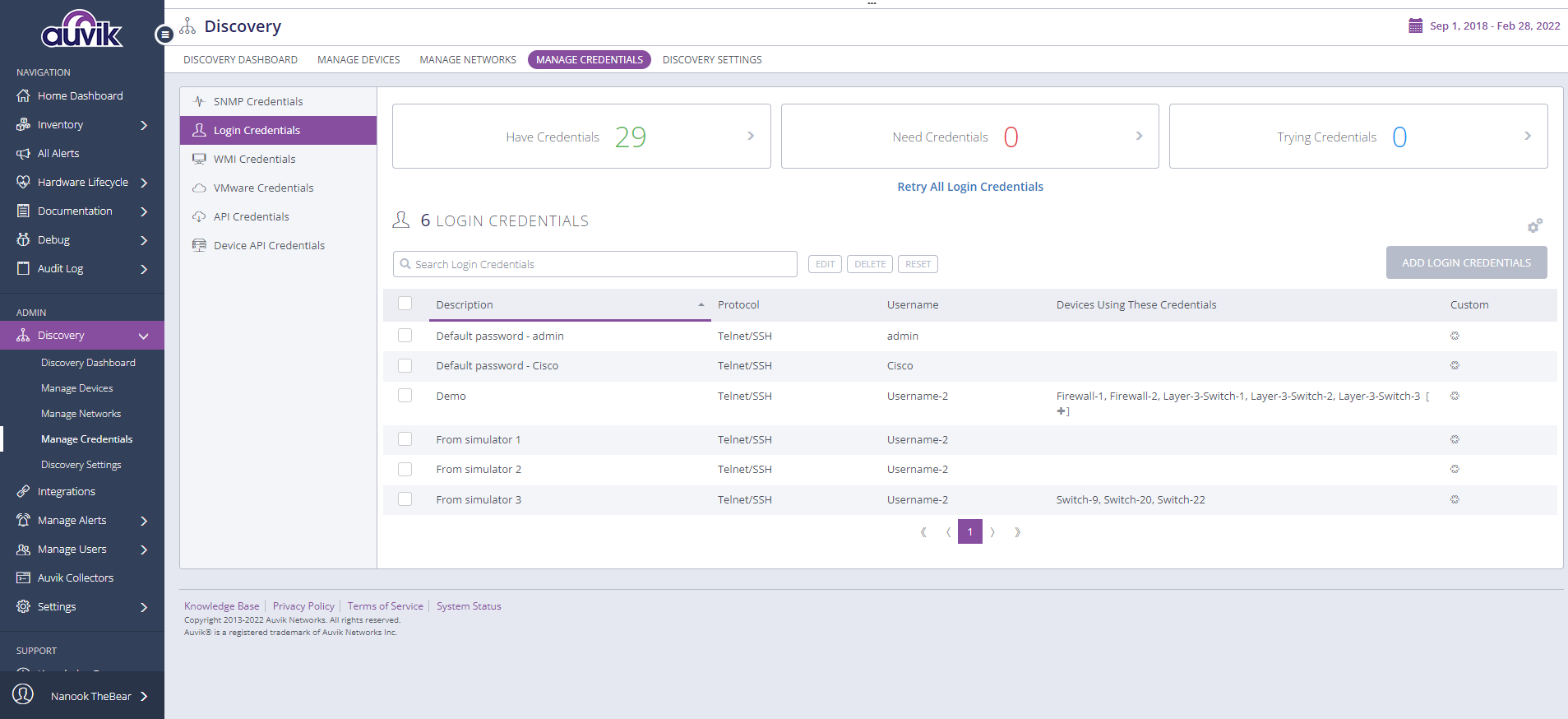The image size is (1568, 719).
Task: Tick From simulator 3 checkbox
Action: click(405, 499)
